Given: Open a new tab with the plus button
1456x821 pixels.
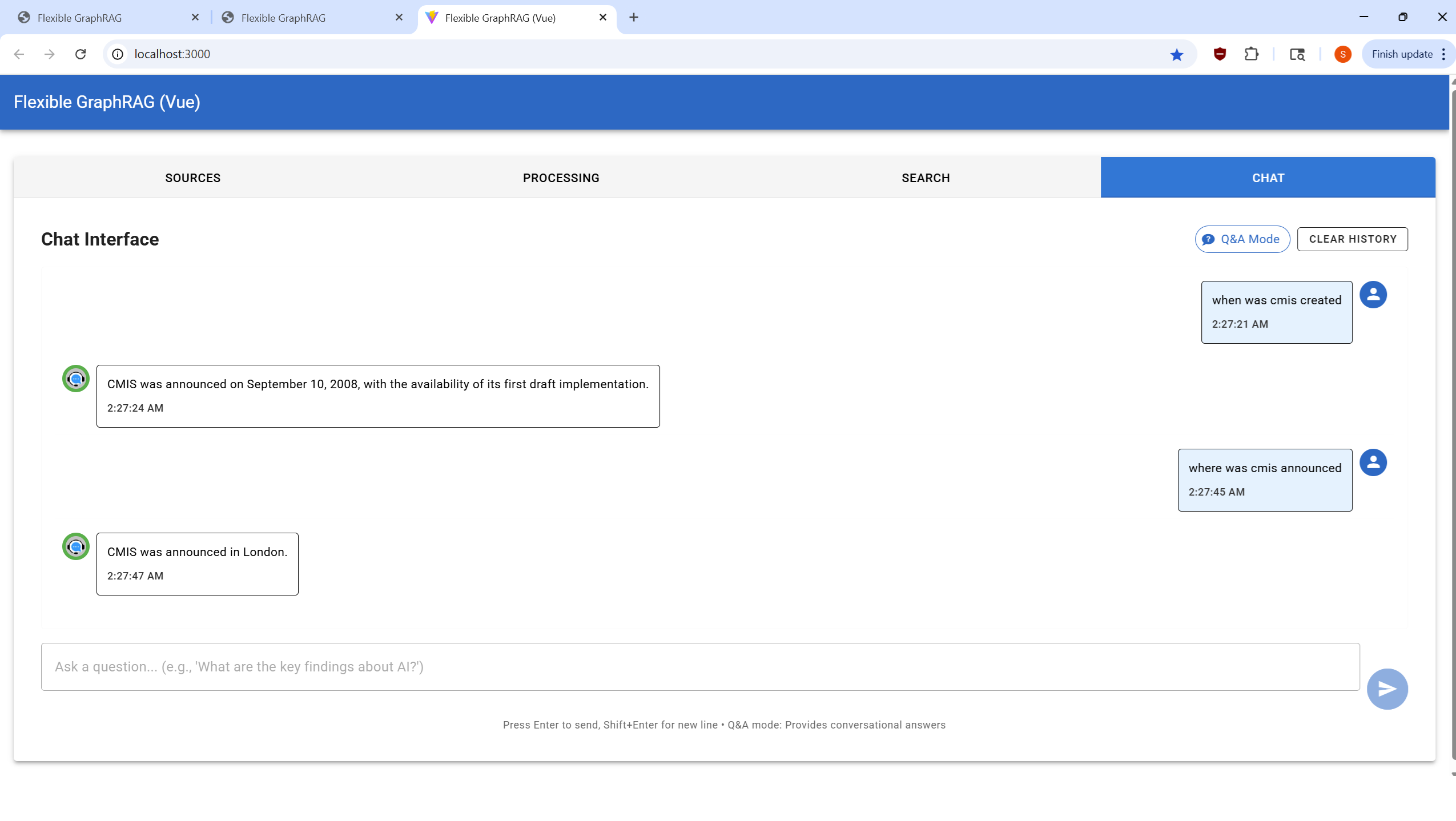Looking at the screenshot, I should tap(634, 18).
